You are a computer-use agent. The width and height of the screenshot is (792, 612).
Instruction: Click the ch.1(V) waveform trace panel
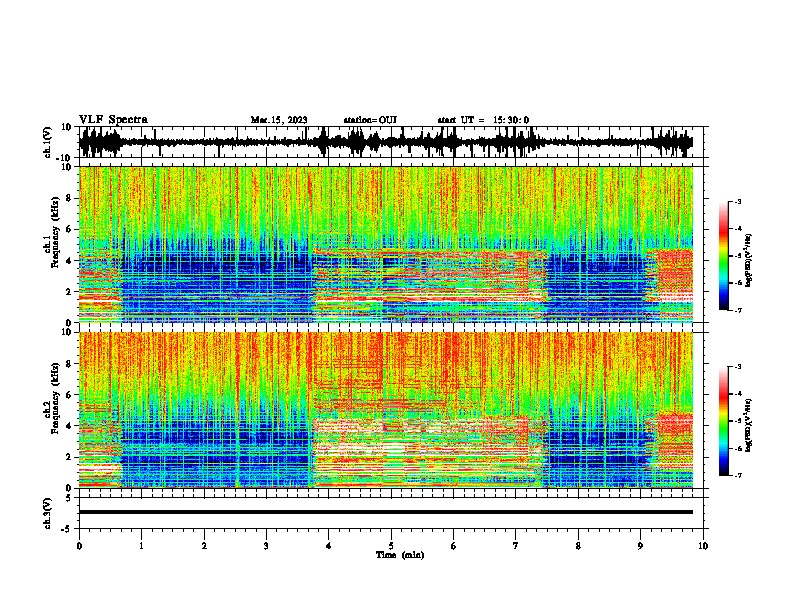[393, 142]
